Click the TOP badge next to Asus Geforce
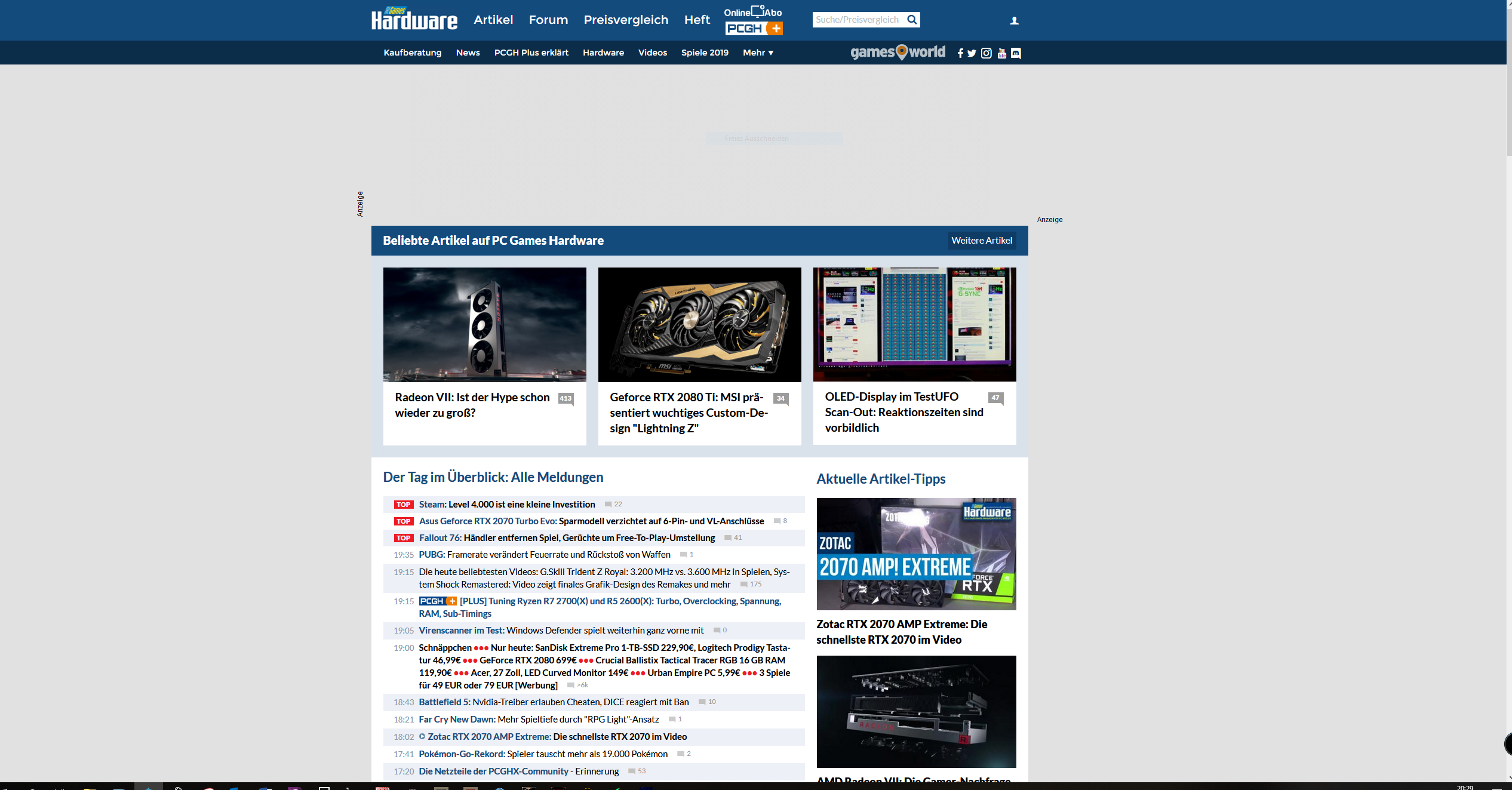1512x790 pixels. tap(404, 521)
